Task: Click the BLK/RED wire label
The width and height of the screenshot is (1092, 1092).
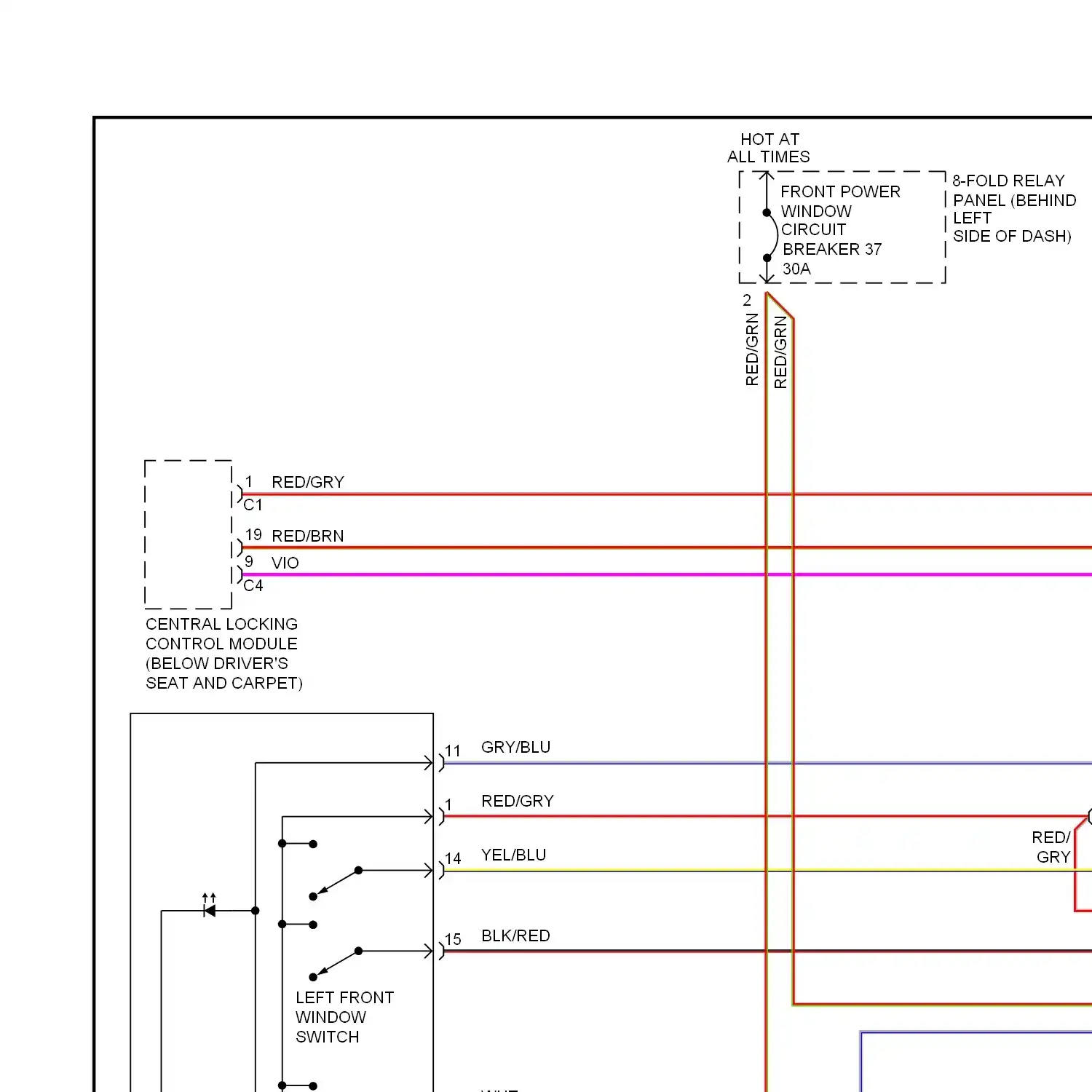Action: 516,935
